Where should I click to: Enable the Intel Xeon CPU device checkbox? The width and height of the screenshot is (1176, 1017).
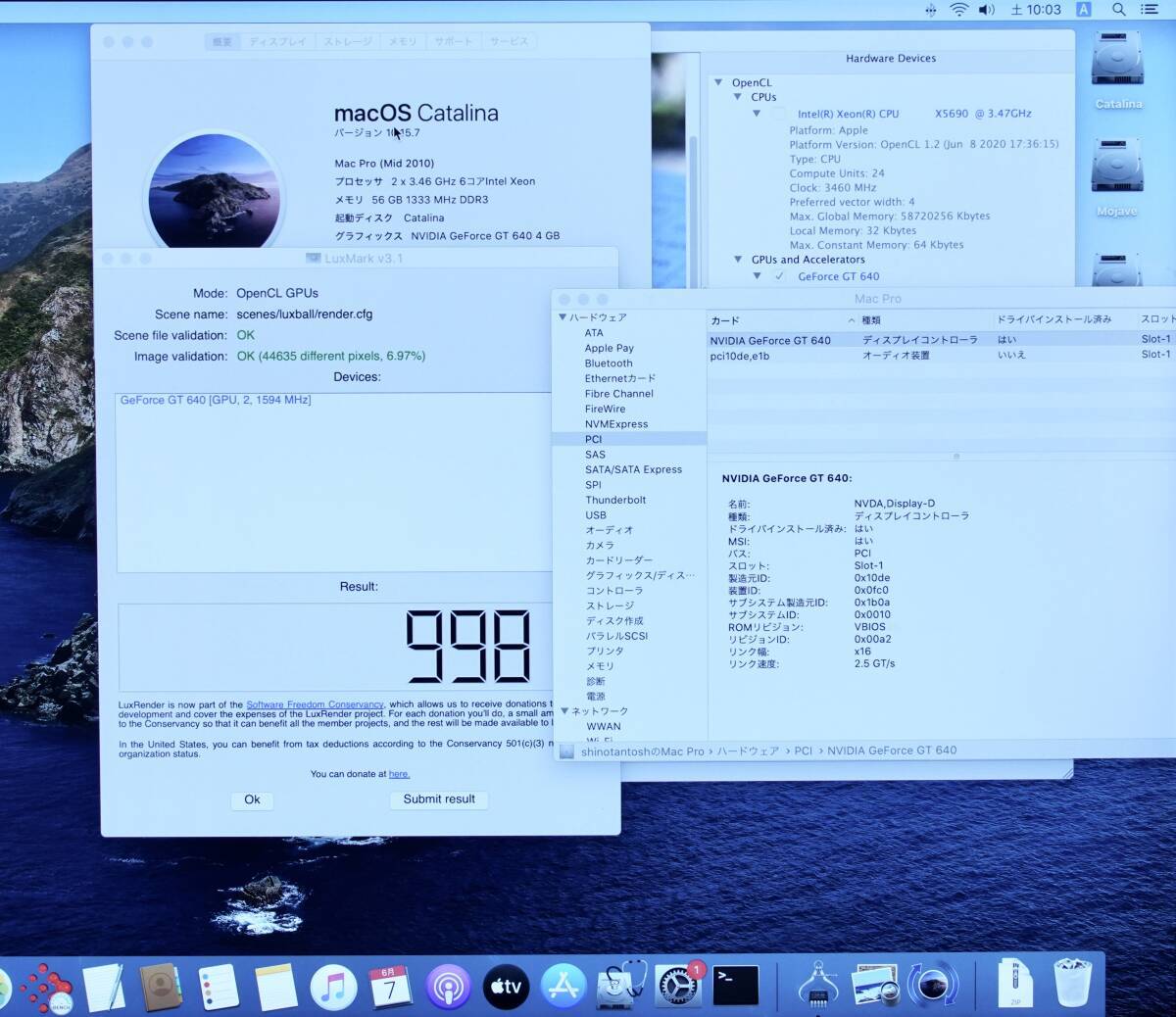point(779,114)
